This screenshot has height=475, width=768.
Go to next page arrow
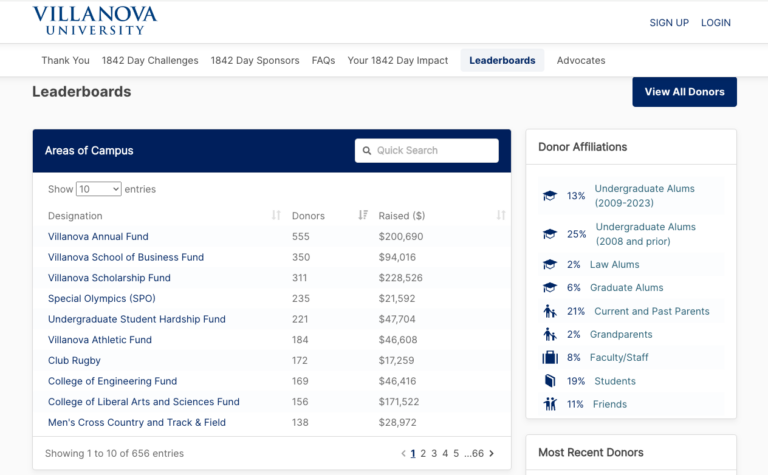click(492, 453)
